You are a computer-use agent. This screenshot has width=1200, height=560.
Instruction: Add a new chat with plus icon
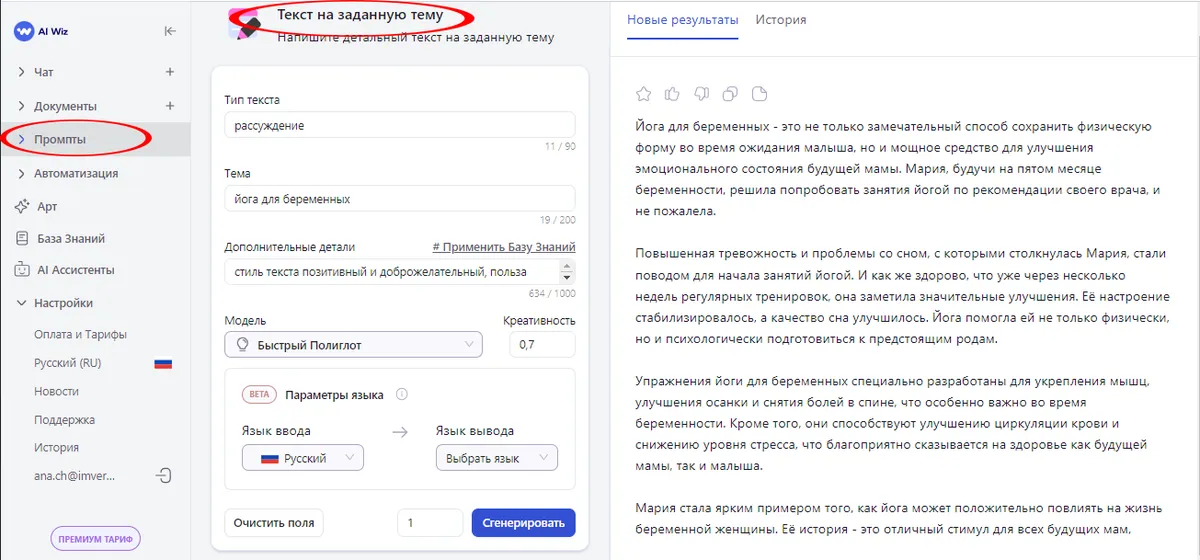click(x=170, y=72)
